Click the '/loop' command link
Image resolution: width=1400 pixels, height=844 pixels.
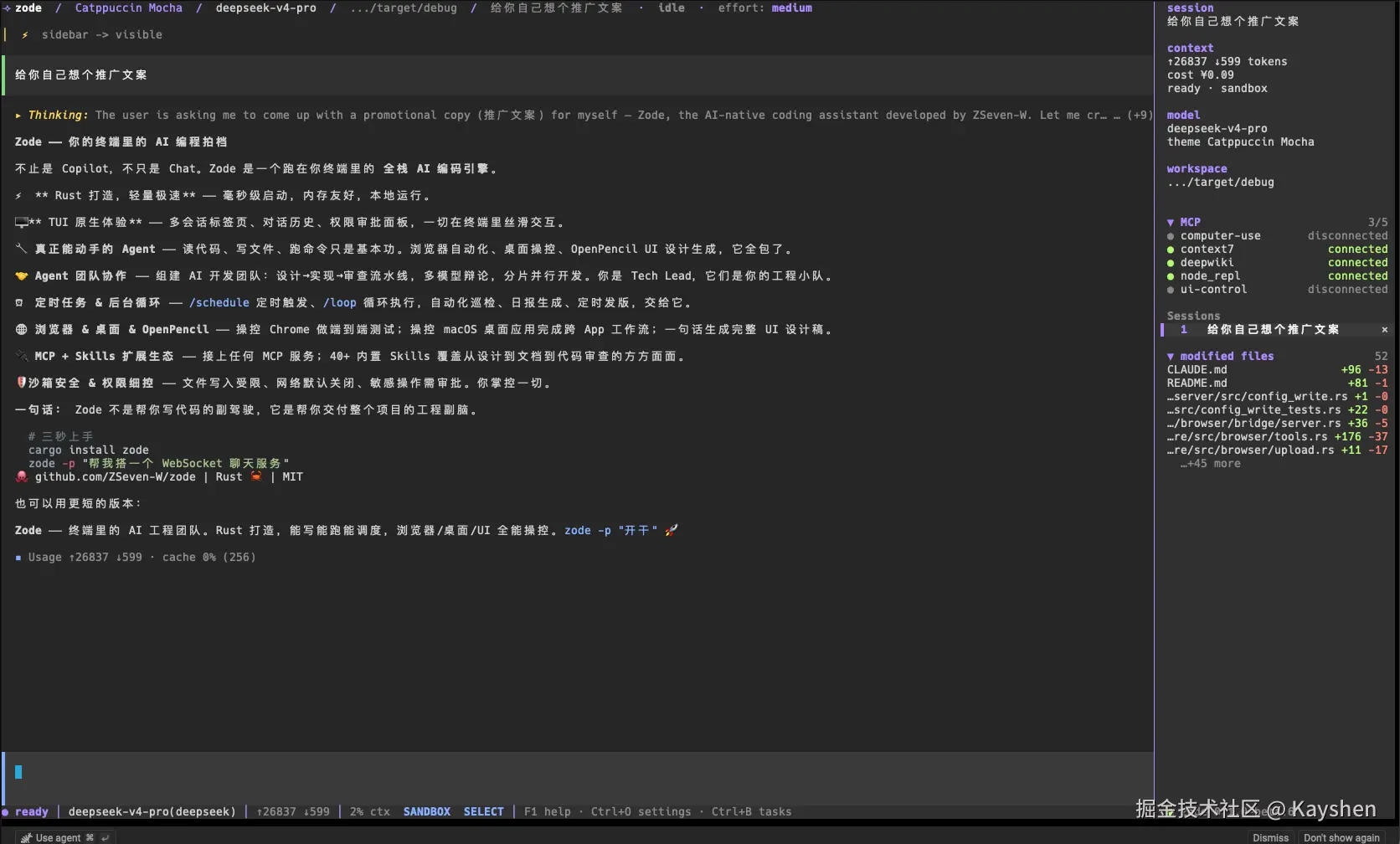(x=340, y=303)
